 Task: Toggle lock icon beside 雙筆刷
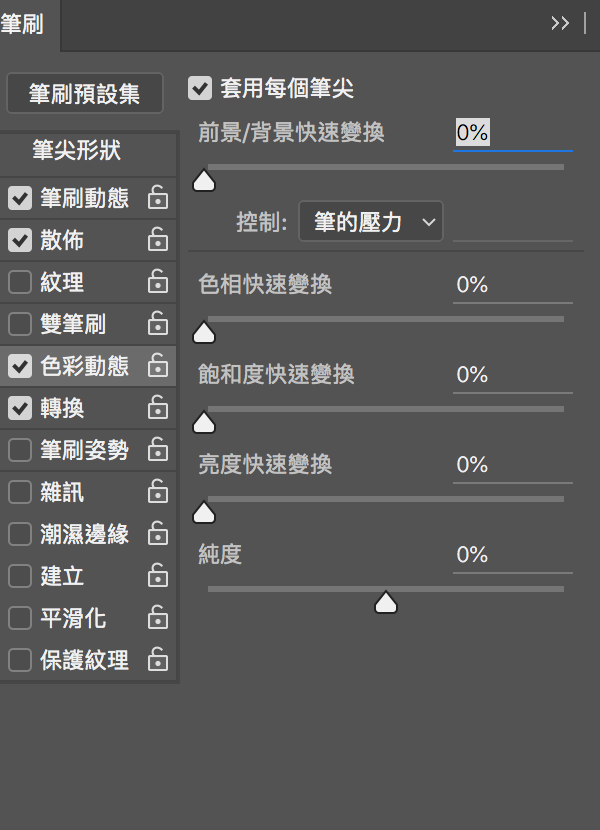158,323
